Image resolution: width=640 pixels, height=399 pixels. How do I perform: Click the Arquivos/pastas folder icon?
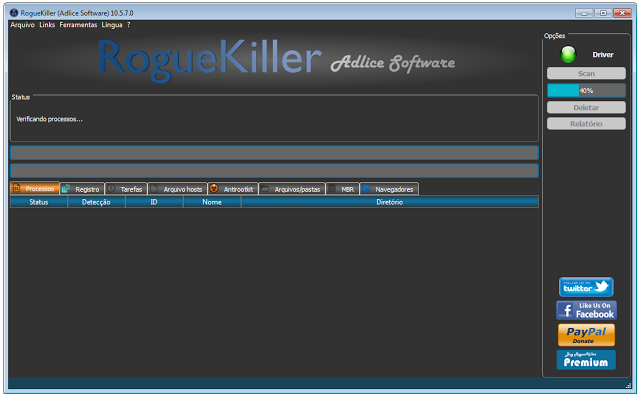pyautogui.click(x=265, y=189)
